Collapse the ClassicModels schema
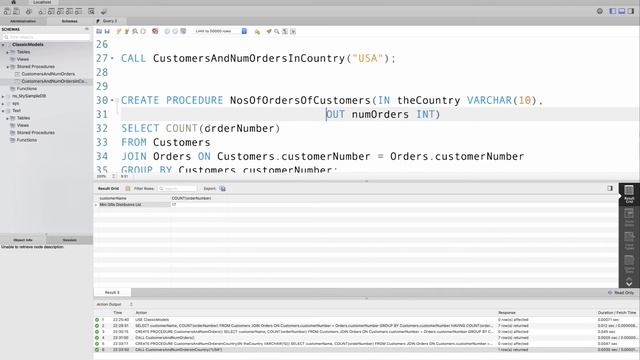Image resolution: width=640 pixels, height=360 pixels. 3,45
